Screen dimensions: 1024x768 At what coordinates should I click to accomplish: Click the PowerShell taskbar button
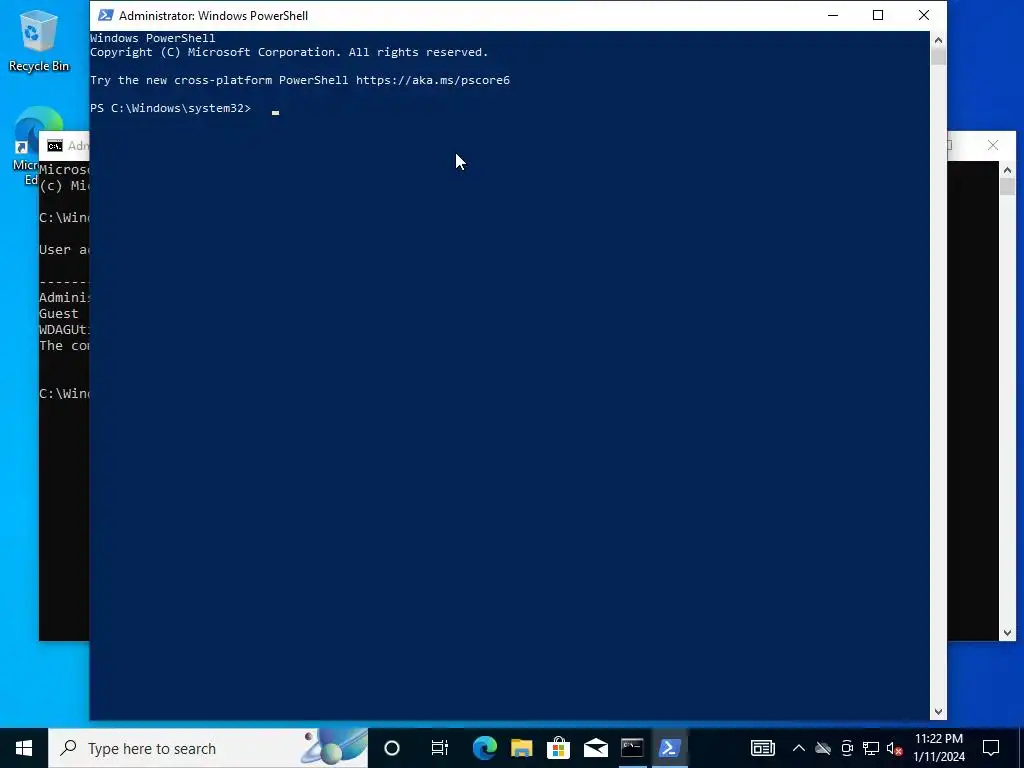[669, 748]
